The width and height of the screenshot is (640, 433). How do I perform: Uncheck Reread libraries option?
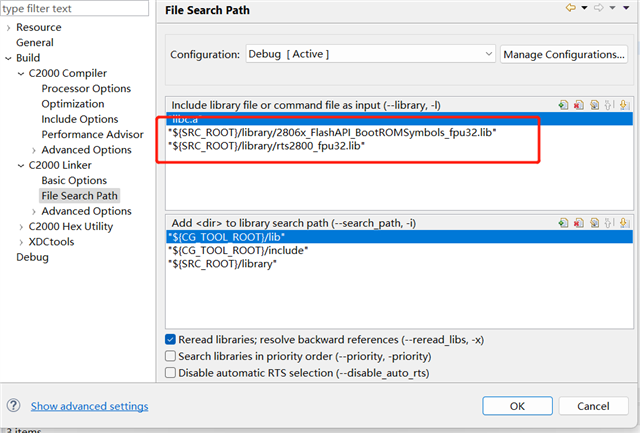[171, 339]
